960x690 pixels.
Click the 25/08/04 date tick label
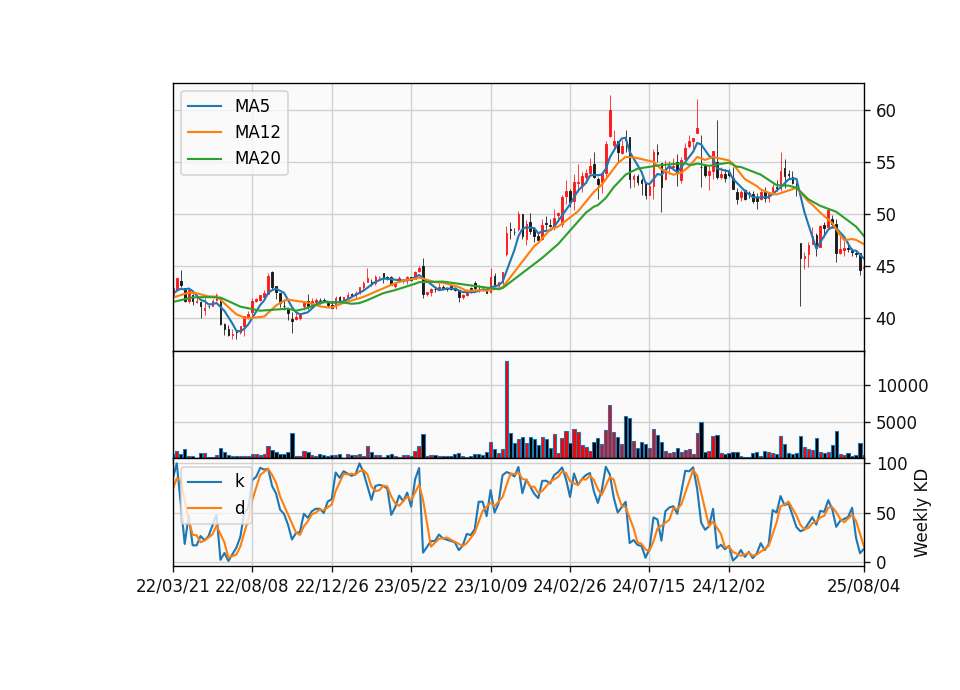[x=864, y=586]
